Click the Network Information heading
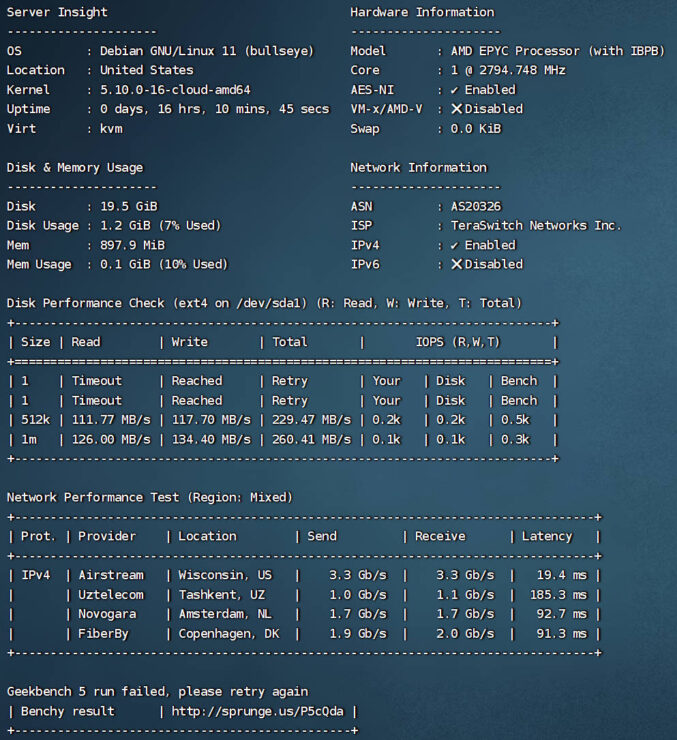The height and width of the screenshot is (740, 677). pos(418,168)
